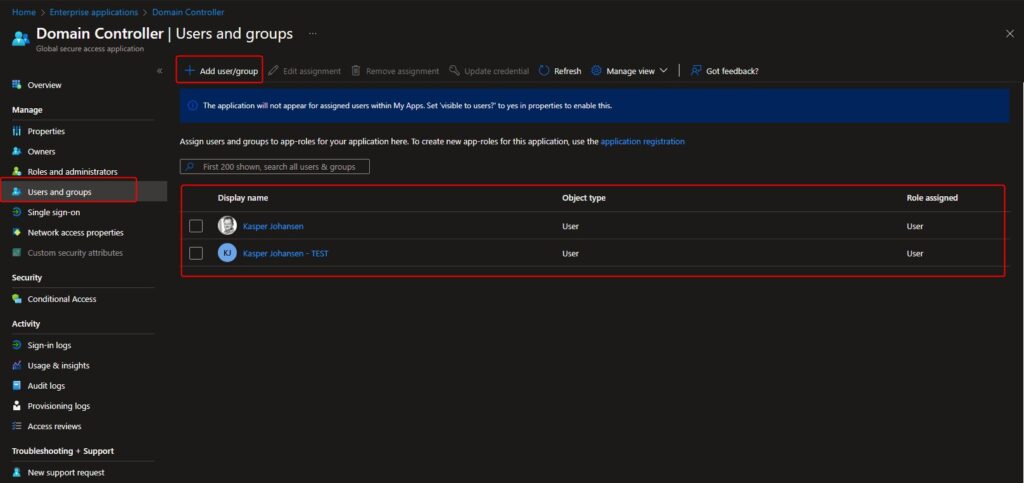Screen dimensions: 1024x483
Task: Click the Refresh button label
Action: 568,71
